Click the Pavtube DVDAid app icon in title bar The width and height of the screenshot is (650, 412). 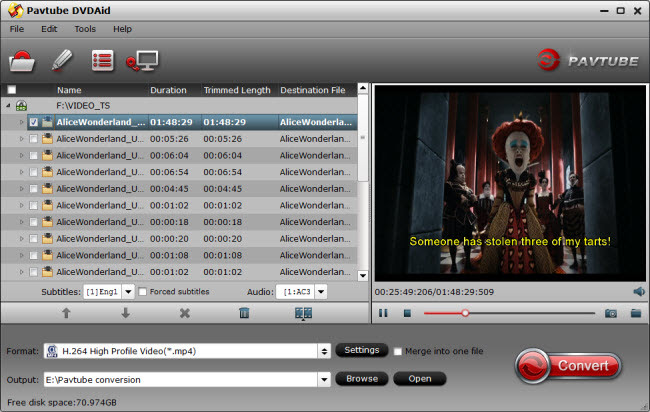[x=15, y=10]
